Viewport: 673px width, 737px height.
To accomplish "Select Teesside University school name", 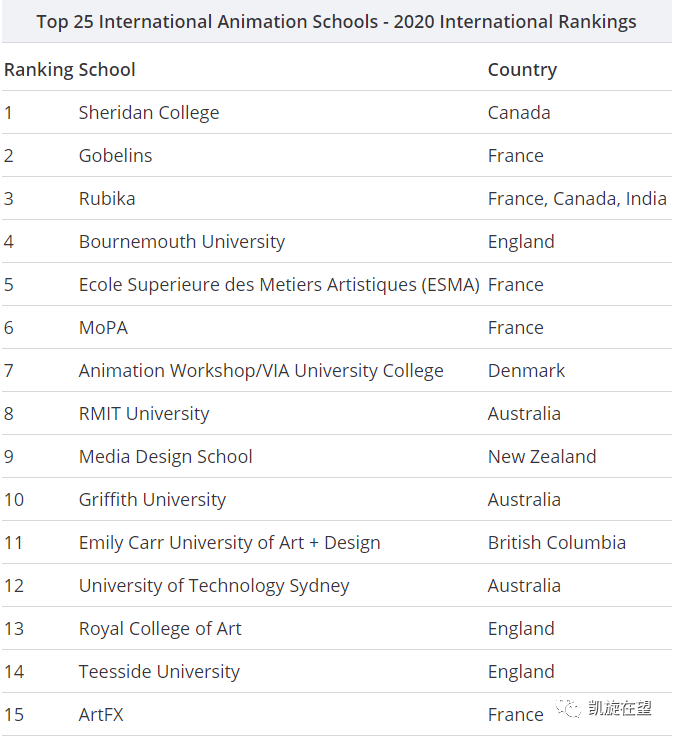I will 160,672.
